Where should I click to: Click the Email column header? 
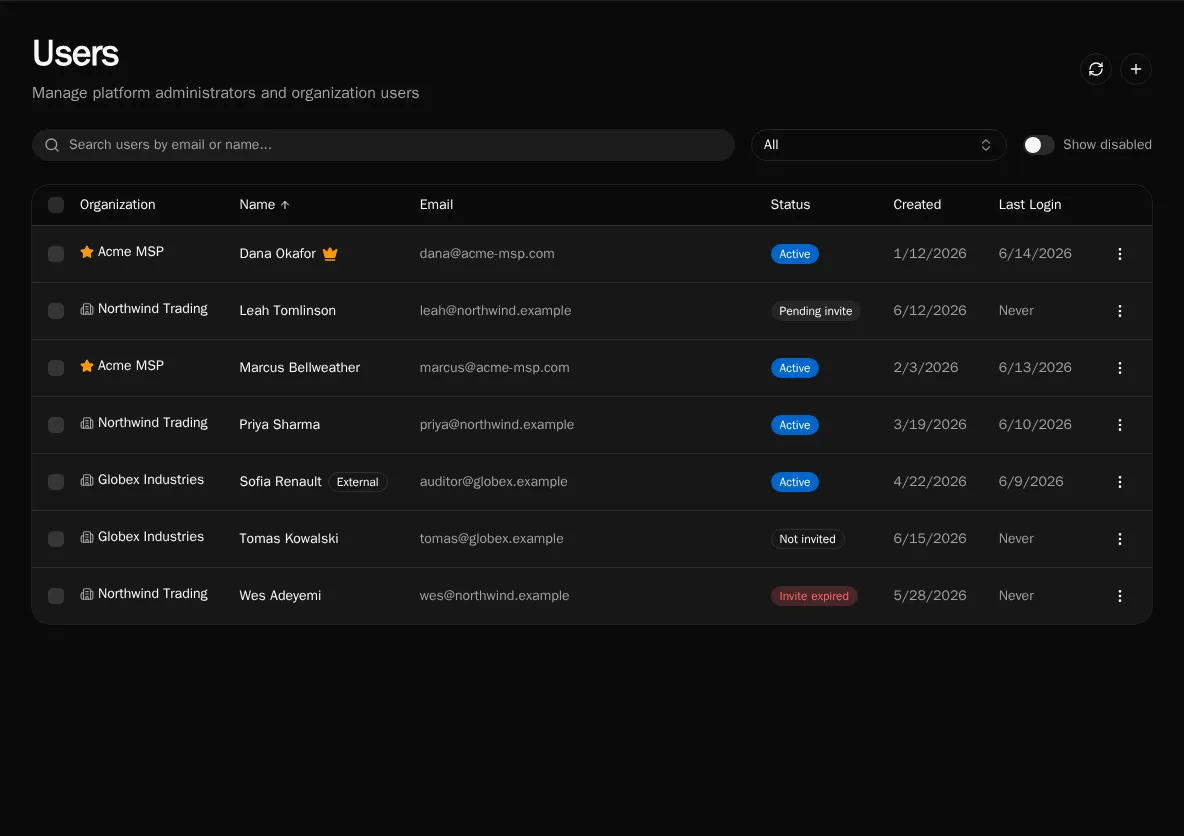pyautogui.click(x=436, y=205)
